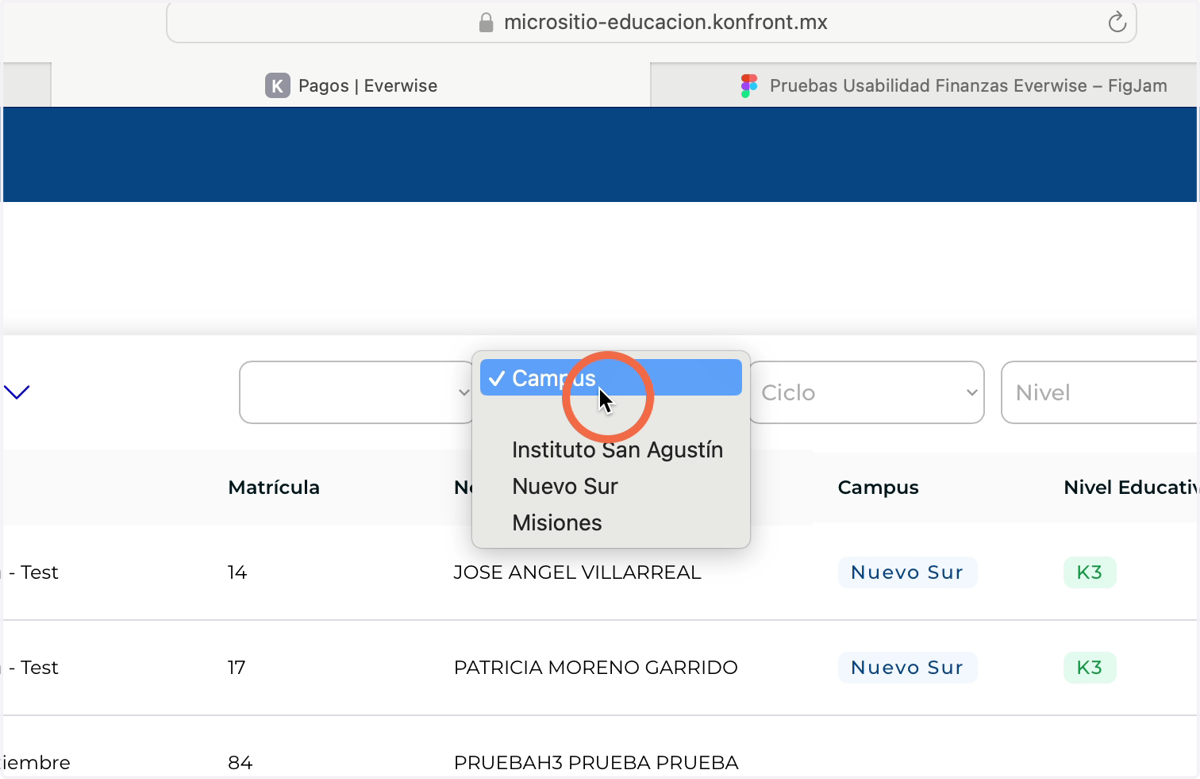The height and width of the screenshot is (779, 1200).
Task: Click matrícula value 84
Action: pos(240,763)
